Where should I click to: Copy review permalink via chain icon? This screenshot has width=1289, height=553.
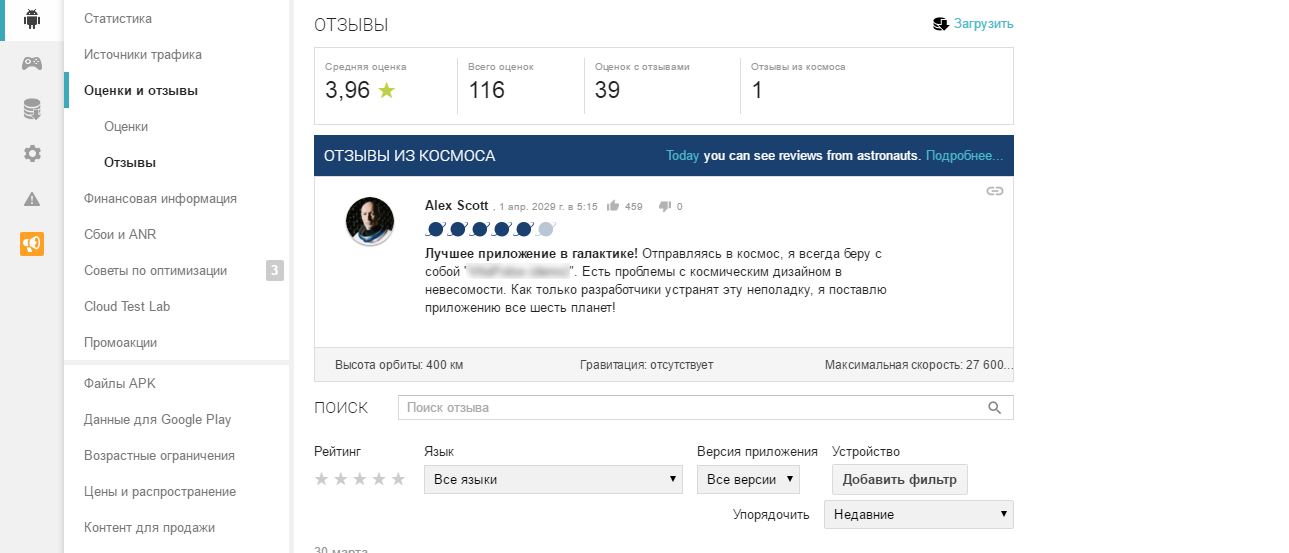pyautogui.click(x=994, y=191)
